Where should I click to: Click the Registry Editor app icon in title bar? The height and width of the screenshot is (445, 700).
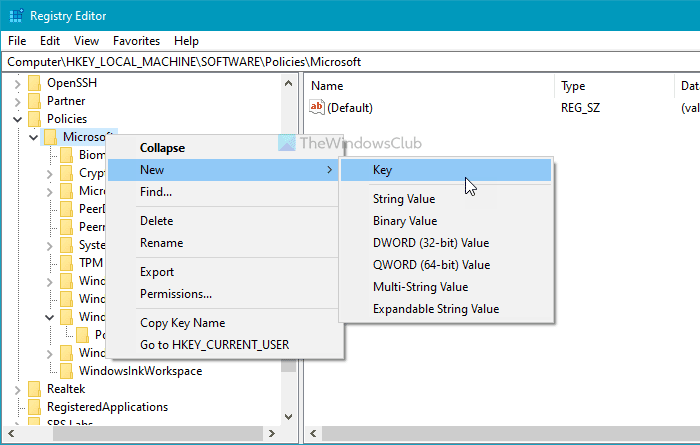pos(16,16)
